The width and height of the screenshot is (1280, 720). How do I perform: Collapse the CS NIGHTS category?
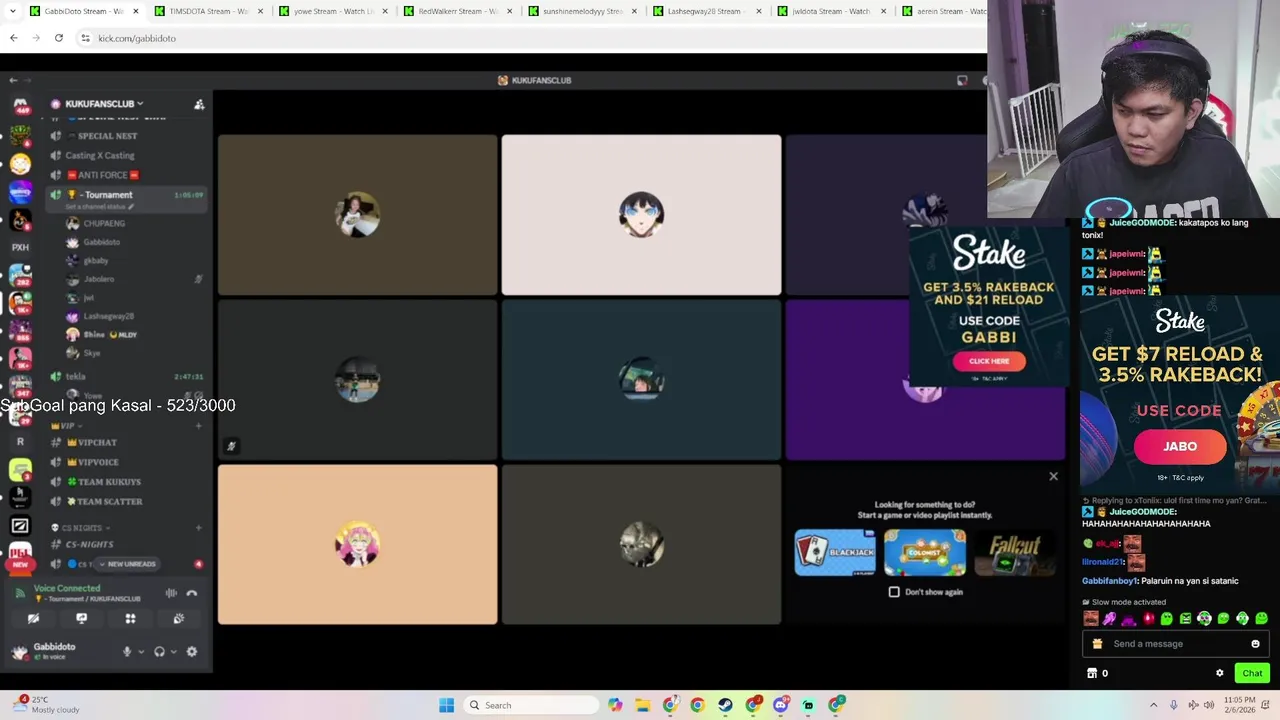tap(80, 528)
